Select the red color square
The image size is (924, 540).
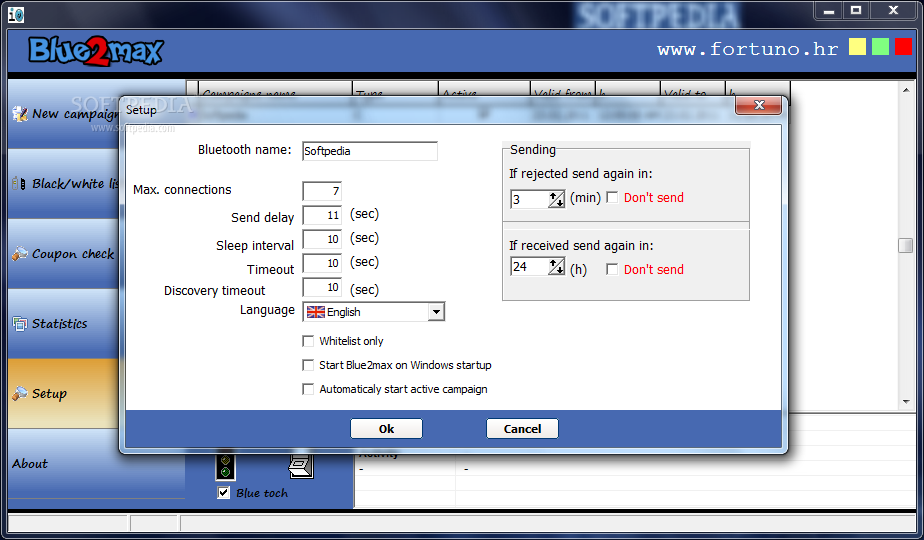(903, 47)
